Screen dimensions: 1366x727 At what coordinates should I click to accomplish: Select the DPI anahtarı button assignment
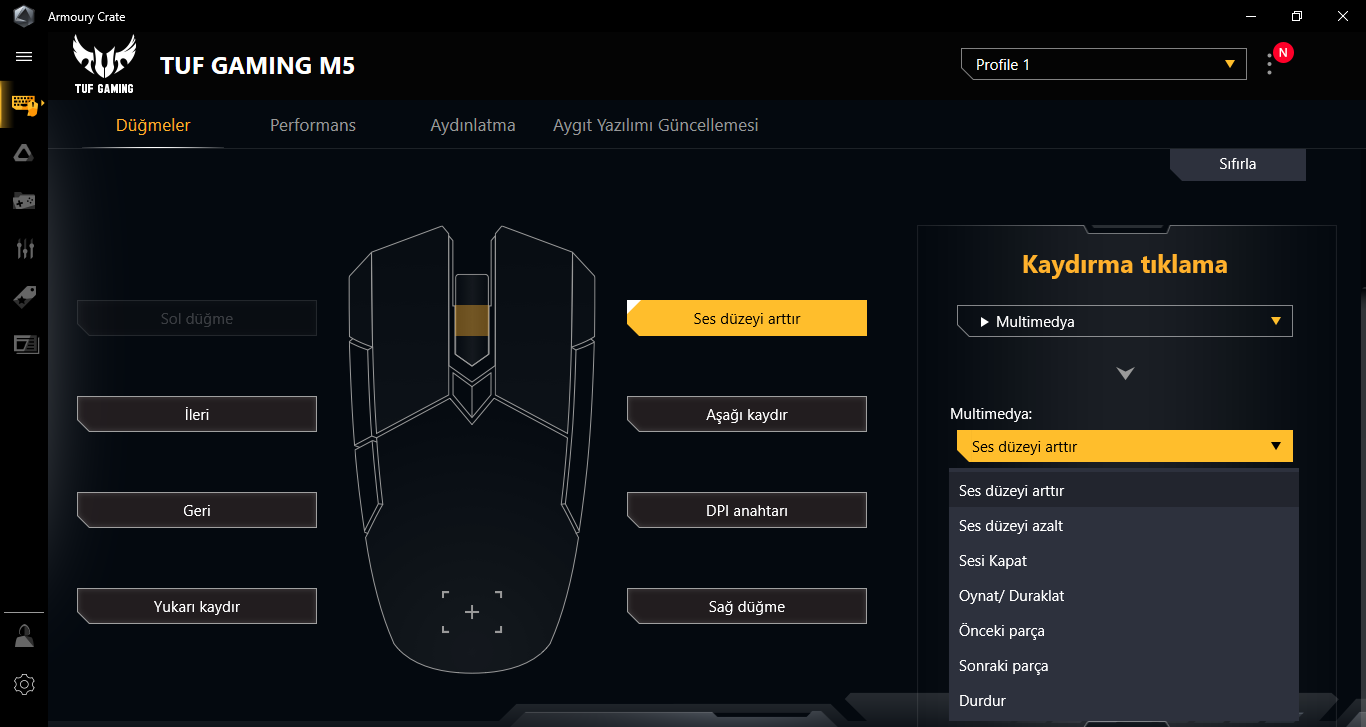coord(747,510)
